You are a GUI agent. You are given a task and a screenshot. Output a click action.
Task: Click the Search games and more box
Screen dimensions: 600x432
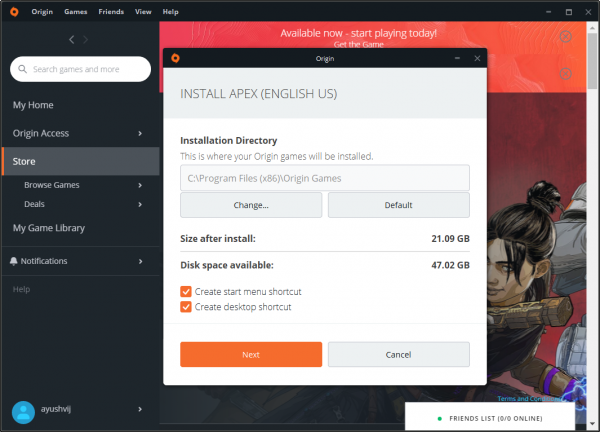click(x=80, y=69)
